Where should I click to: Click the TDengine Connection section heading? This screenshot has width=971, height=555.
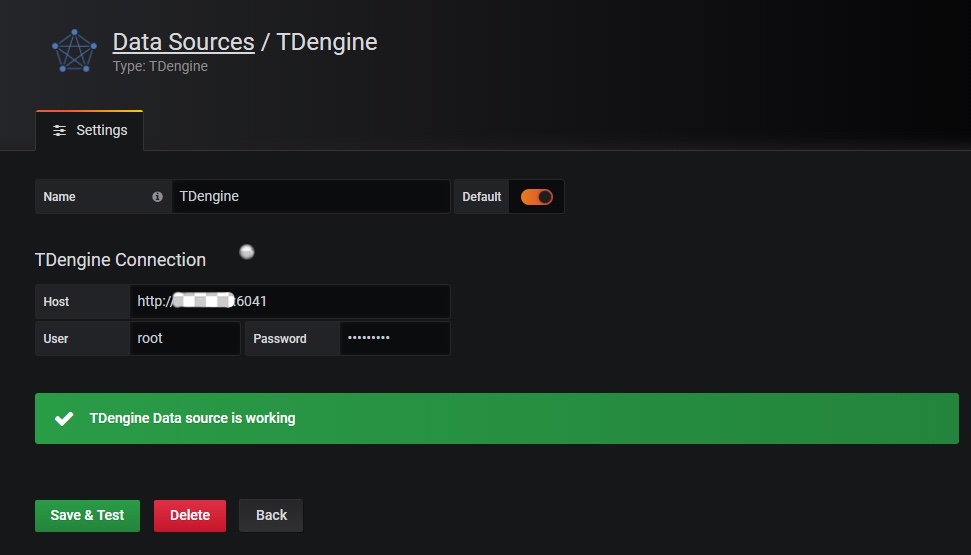point(120,260)
